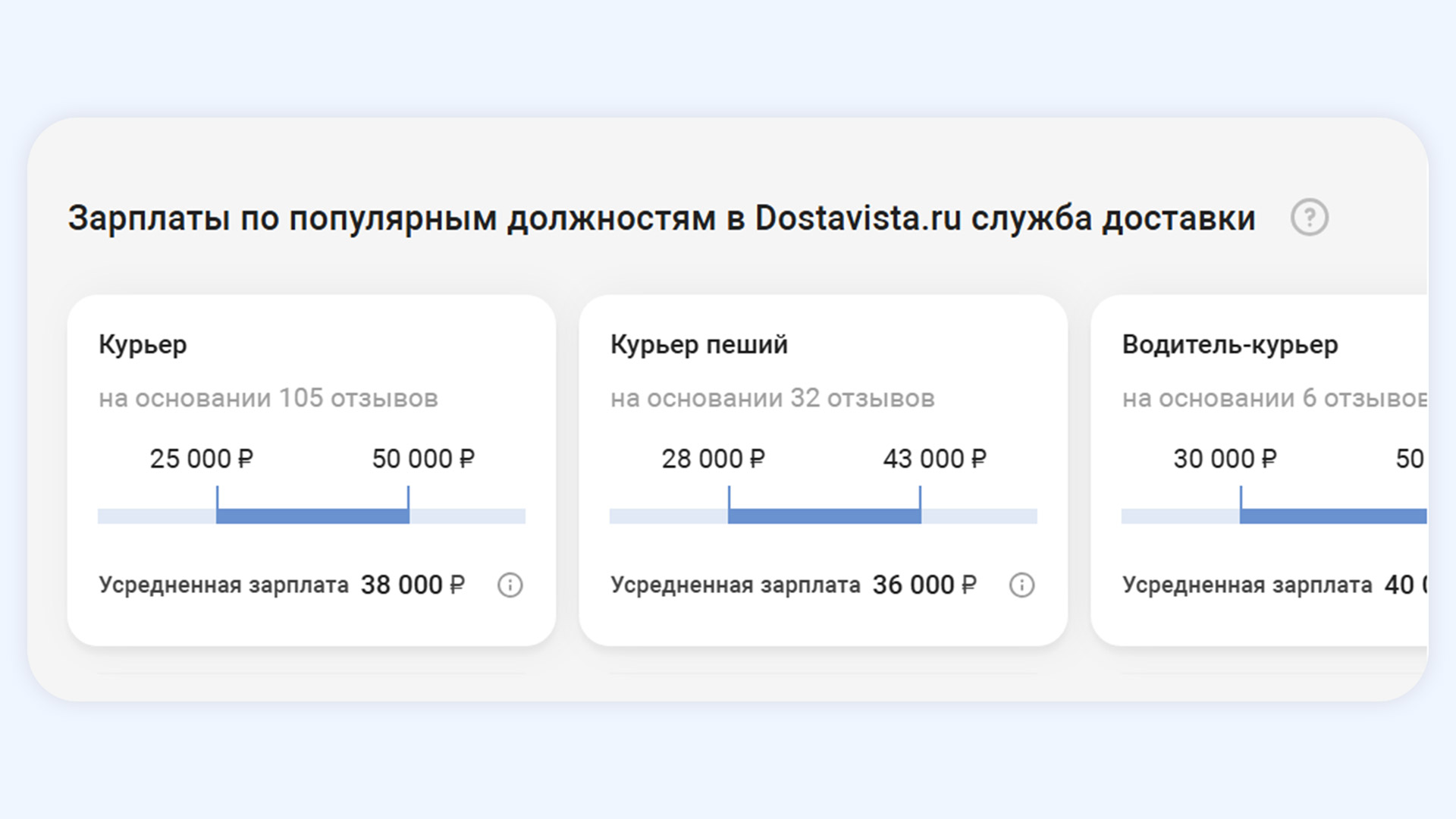1456x819 pixels.
Task: Click 'на основании 6 отзывов' text
Action: pyautogui.click(x=1275, y=398)
